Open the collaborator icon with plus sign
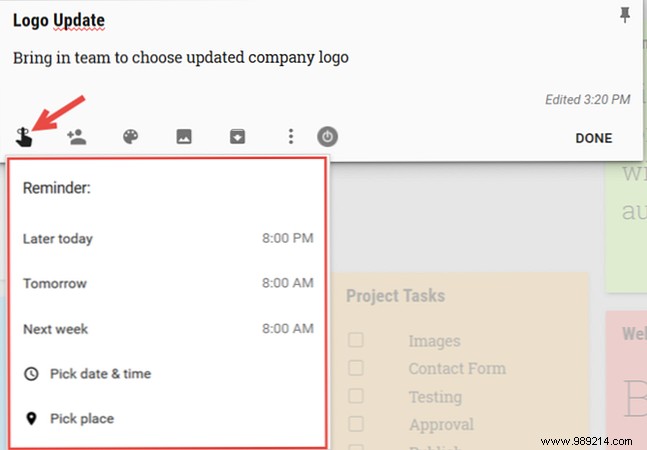647x450 pixels. click(x=77, y=137)
